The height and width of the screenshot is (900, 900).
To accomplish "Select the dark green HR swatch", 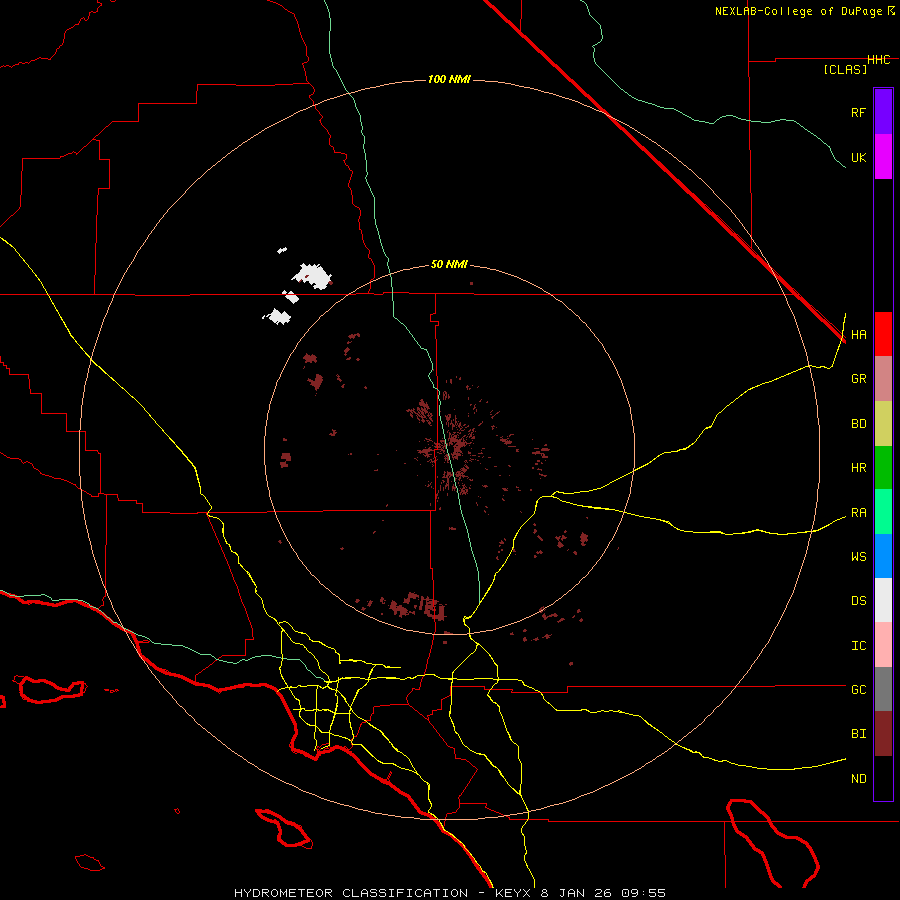I will click(883, 467).
